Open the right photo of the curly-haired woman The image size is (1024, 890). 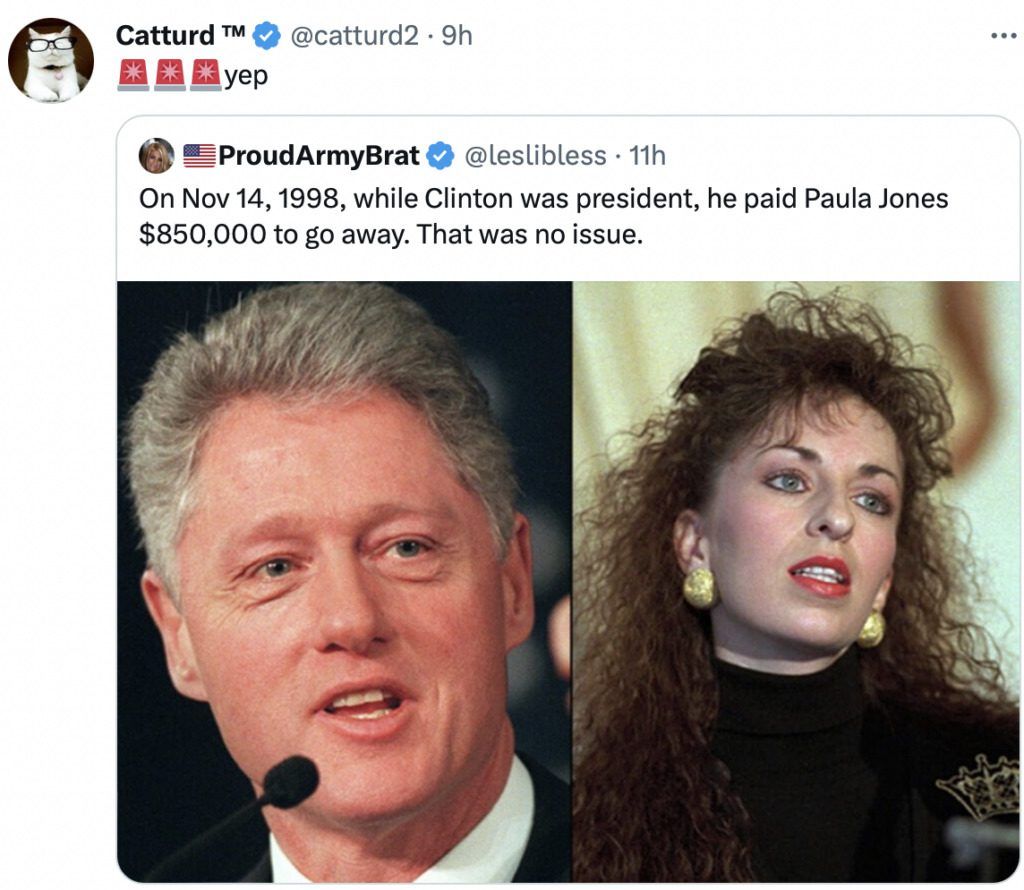coord(796,580)
